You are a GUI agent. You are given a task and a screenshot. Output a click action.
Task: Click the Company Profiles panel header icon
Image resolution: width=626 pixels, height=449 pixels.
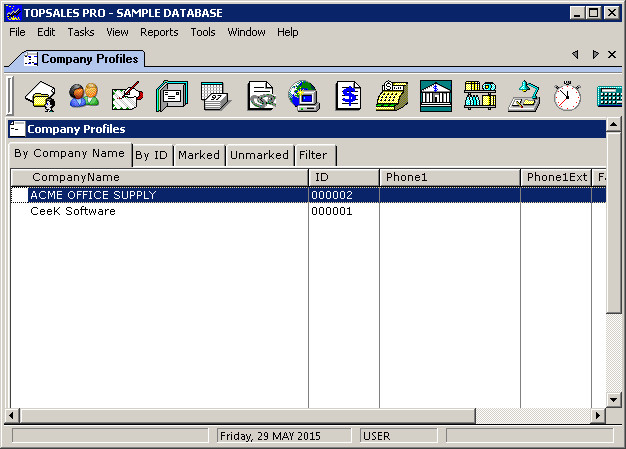[x=17, y=129]
